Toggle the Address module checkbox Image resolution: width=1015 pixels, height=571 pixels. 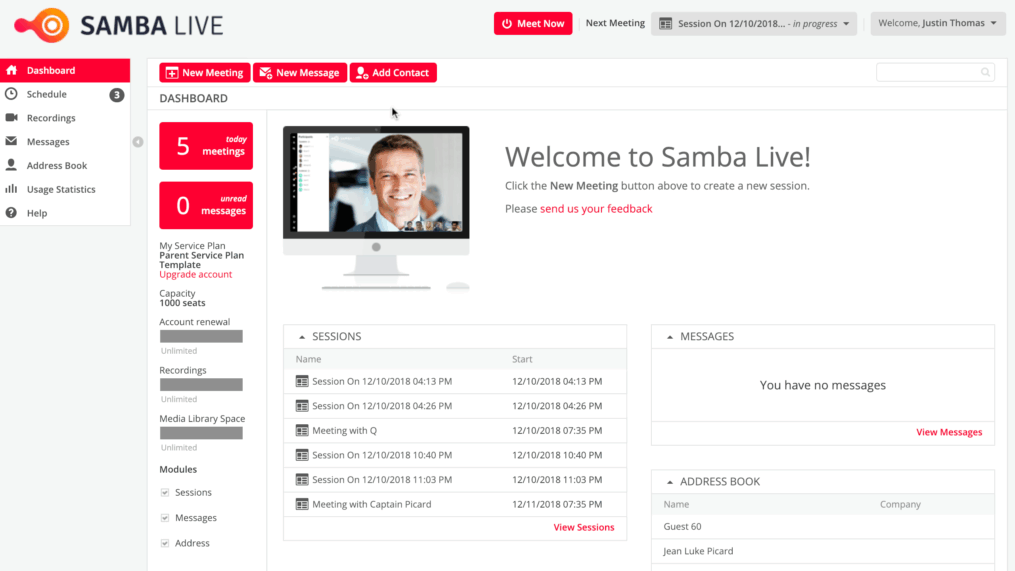(x=165, y=543)
